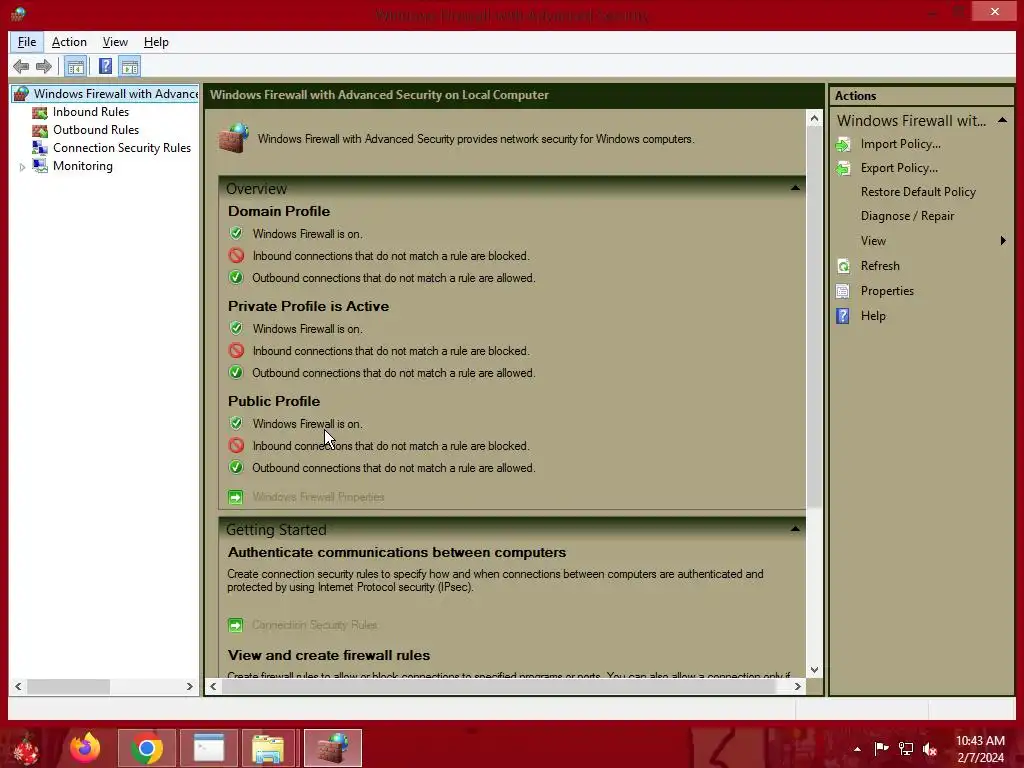Collapse the Getting Started section
Viewport: 1024px width, 768px height.
pos(795,529)
